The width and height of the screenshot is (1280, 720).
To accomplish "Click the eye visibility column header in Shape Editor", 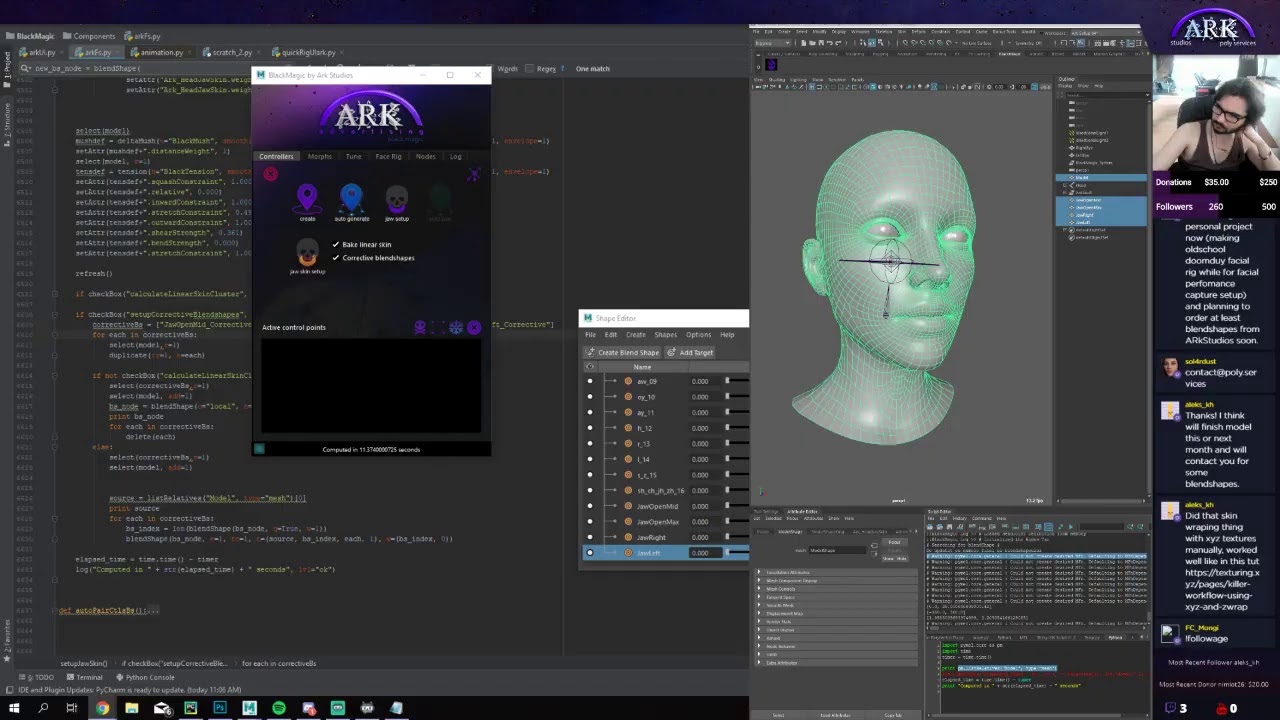I will pos(589,367).
